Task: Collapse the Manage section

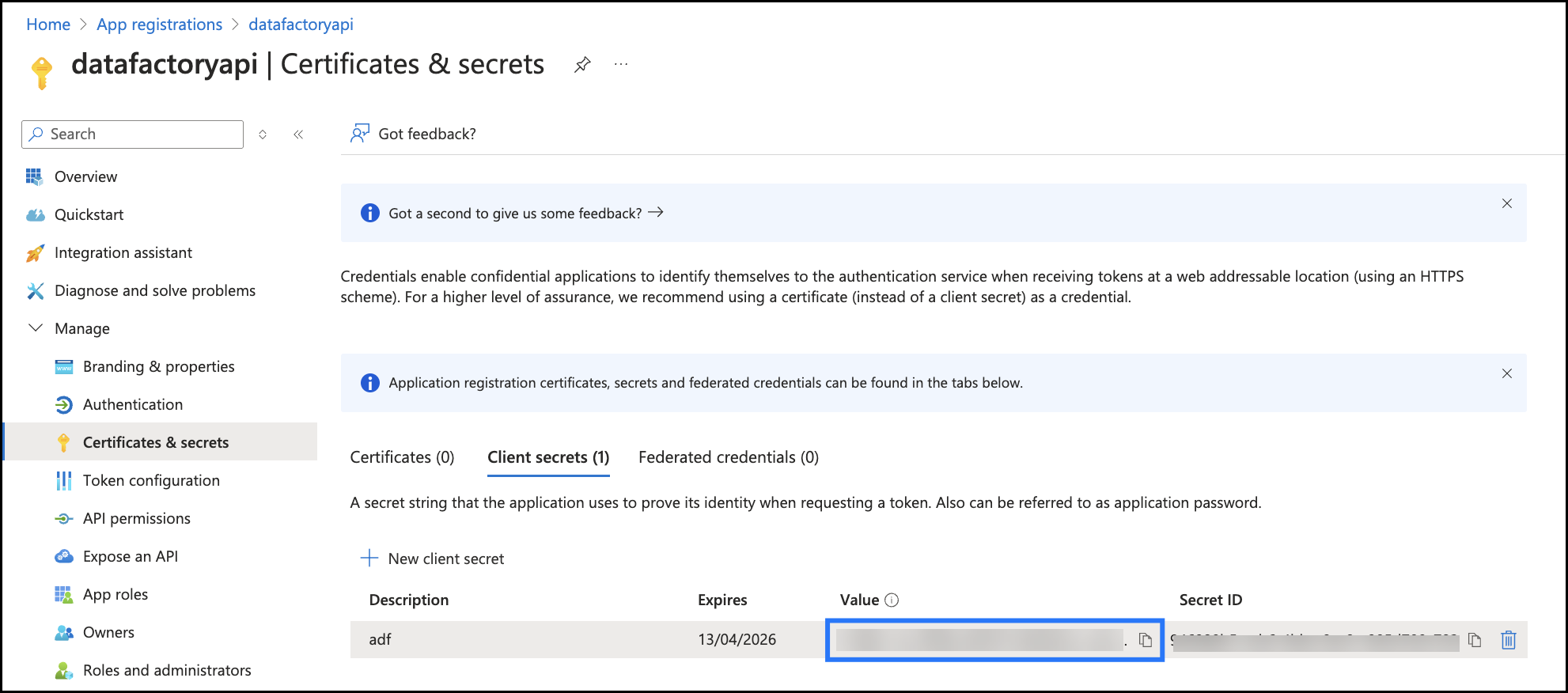Action: point(36,328)
